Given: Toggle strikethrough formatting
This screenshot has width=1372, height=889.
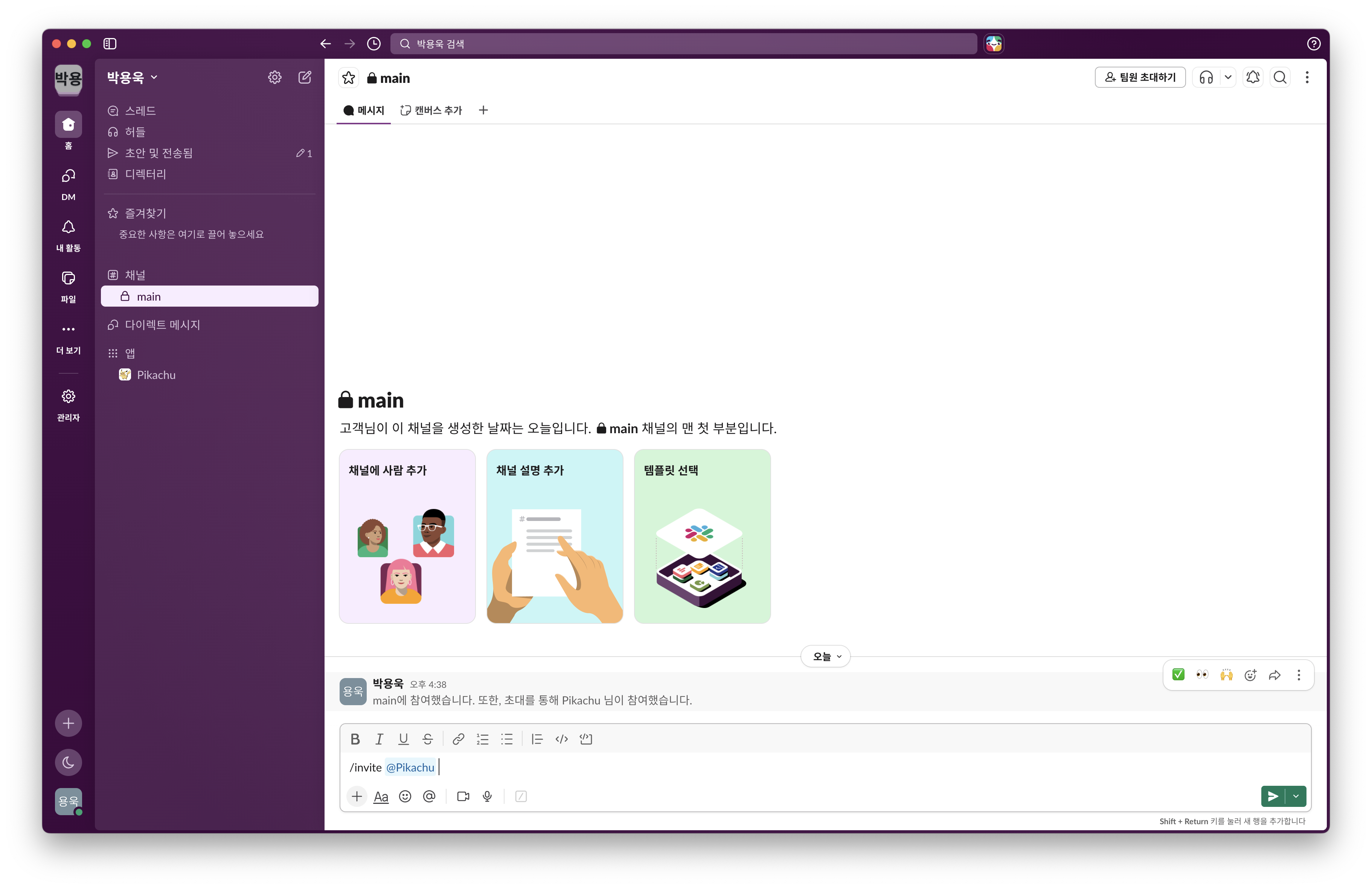Looking at the screenshot, I should [428, 739].
